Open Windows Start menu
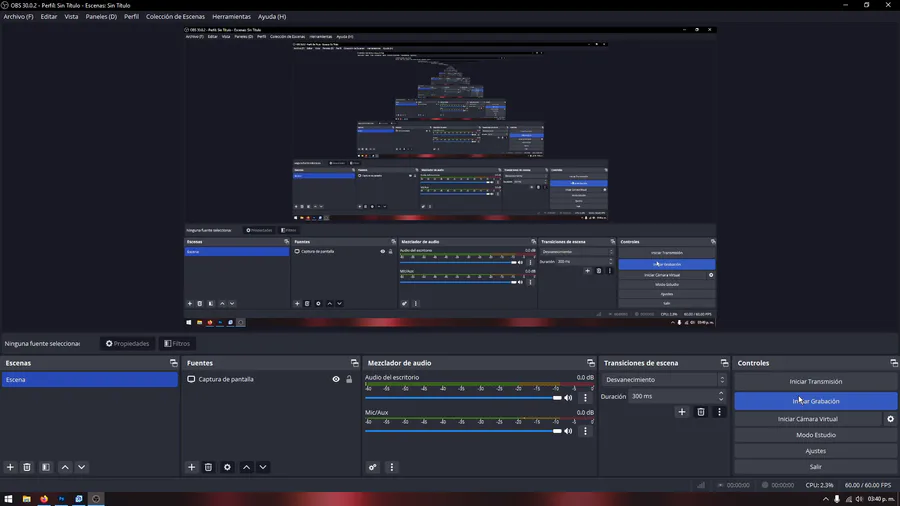Screen dimensions: 900x506 coord(9,499)
